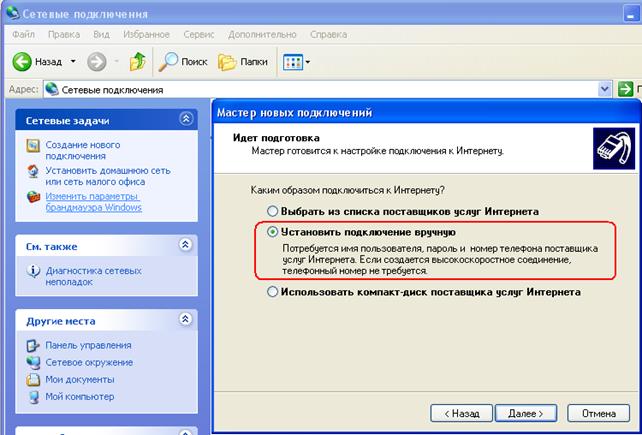
Task: Click the info icon beside Диагностика
Action: click(x=33, y=272)
